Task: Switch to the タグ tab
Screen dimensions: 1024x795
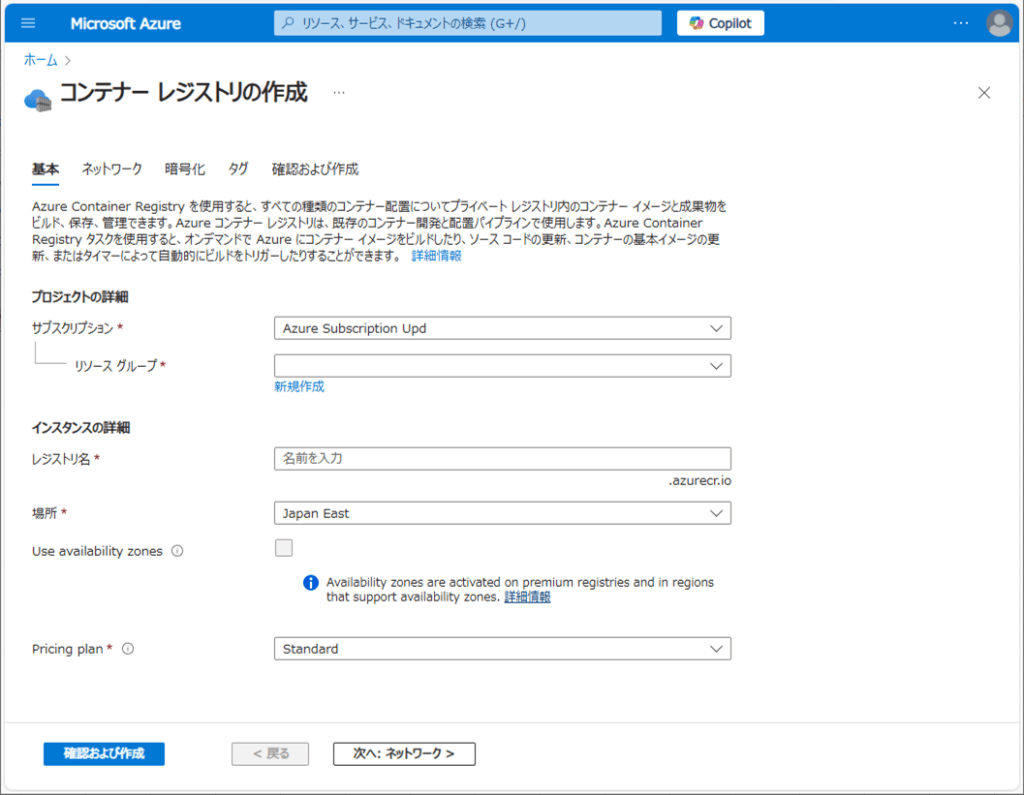Action: (238, 169)
